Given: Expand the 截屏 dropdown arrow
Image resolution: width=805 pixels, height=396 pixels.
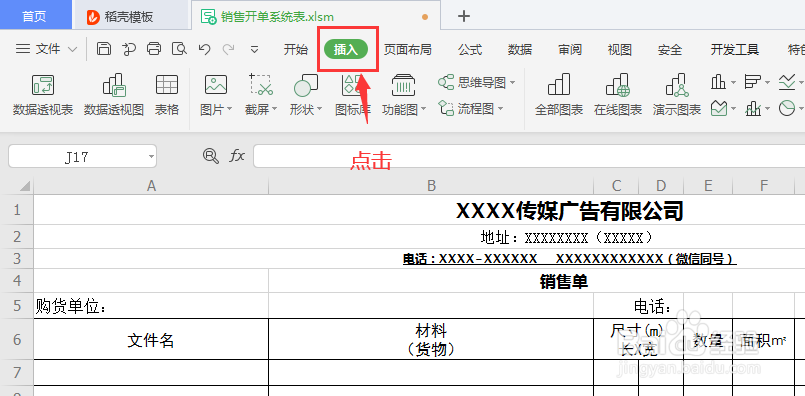Looking at the screenshot, I should 275,109.
